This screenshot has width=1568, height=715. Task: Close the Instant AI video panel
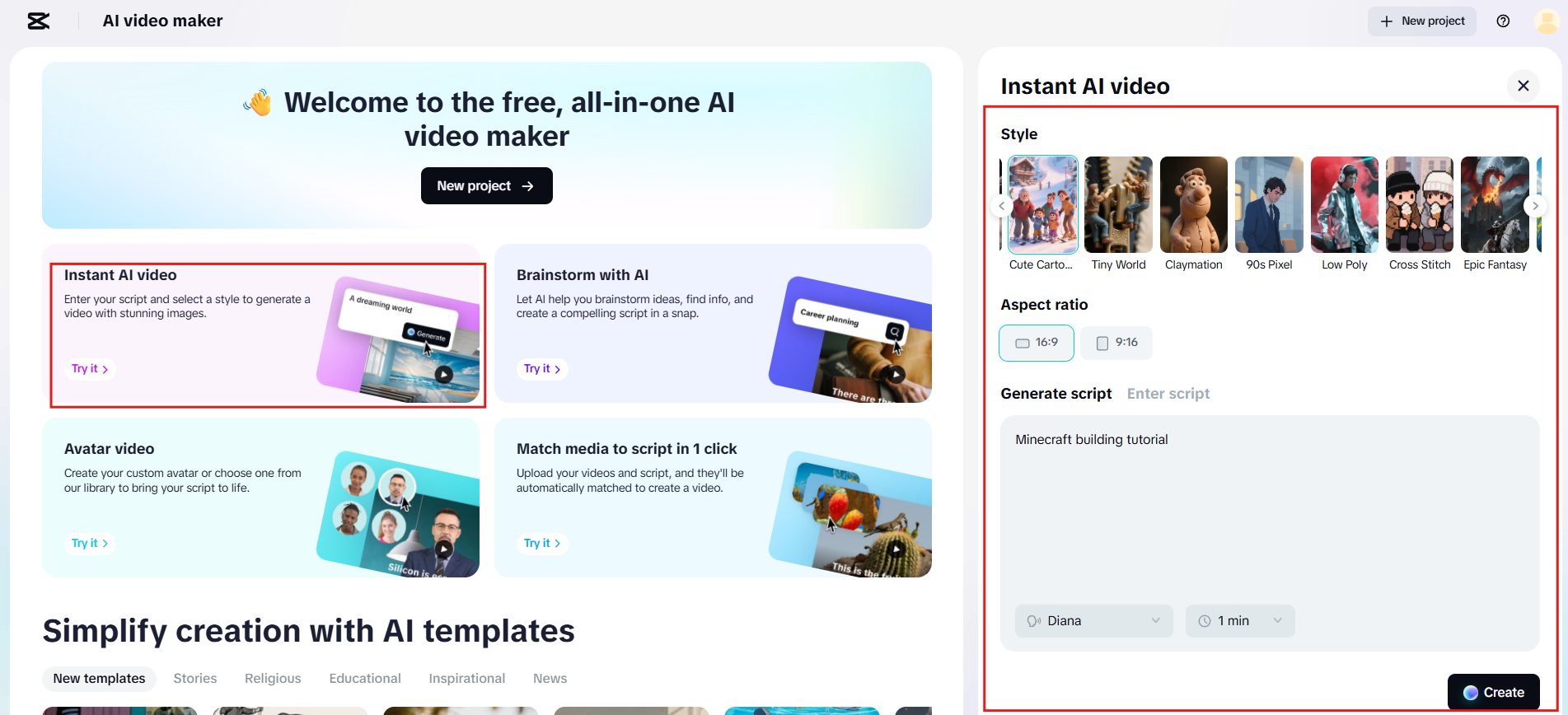pos(1523,86)
